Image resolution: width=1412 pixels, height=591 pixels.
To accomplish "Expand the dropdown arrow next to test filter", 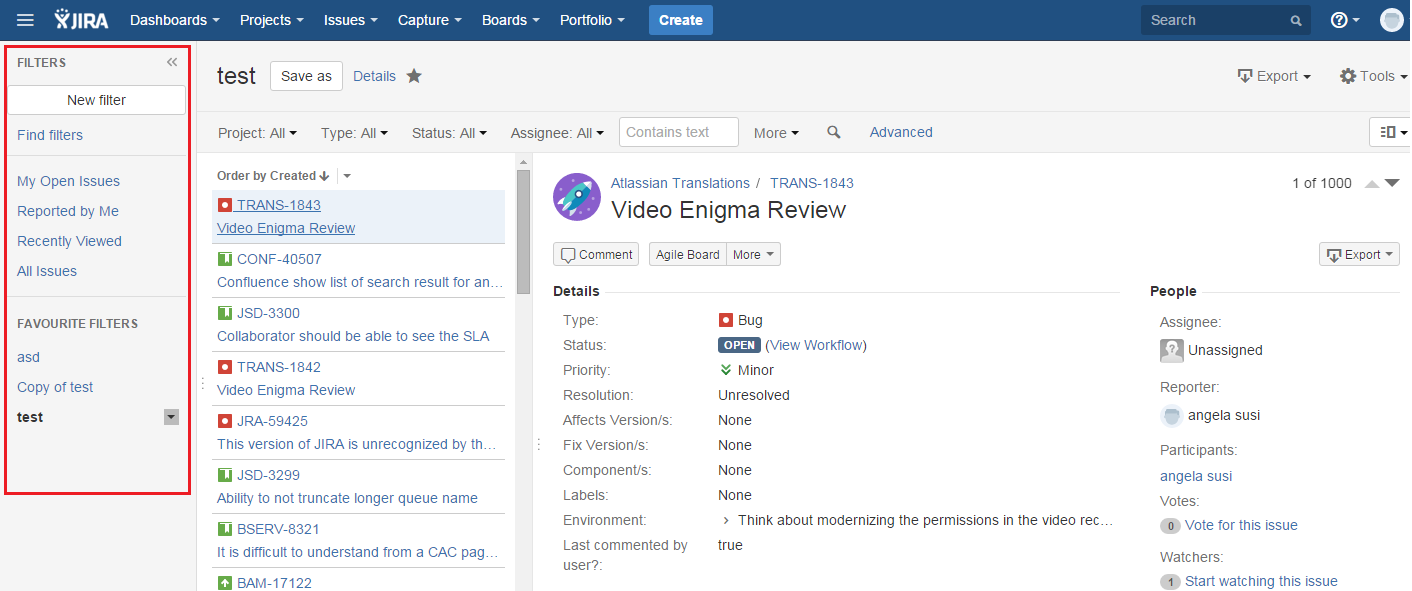I will tap(171, 417).
